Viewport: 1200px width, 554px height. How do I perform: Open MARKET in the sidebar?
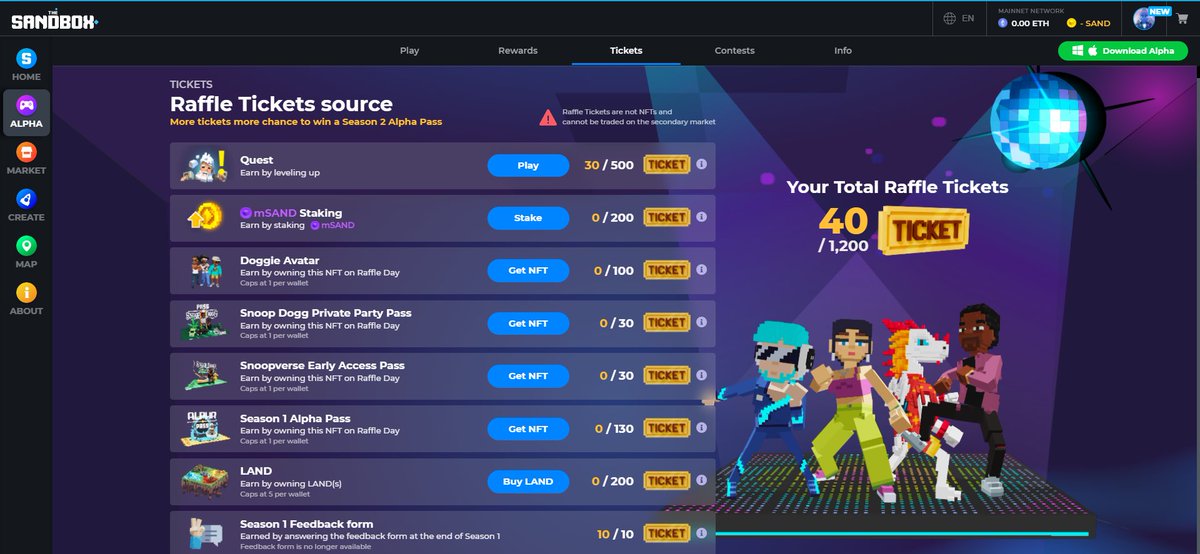(26, 160)
